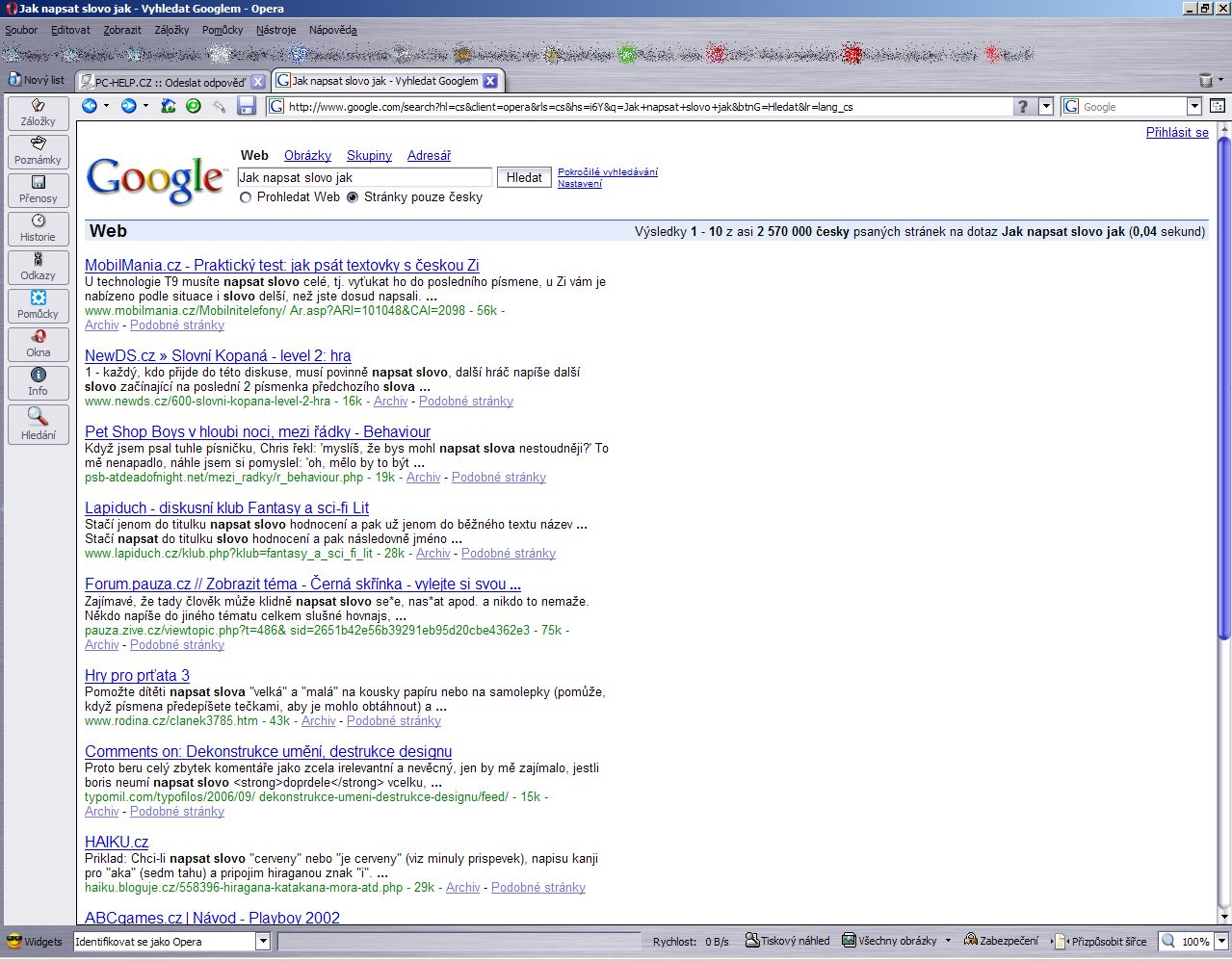Select the Prohledat Web radio button
Viewport: 1232px width, 961px height.
click(246, 197)
